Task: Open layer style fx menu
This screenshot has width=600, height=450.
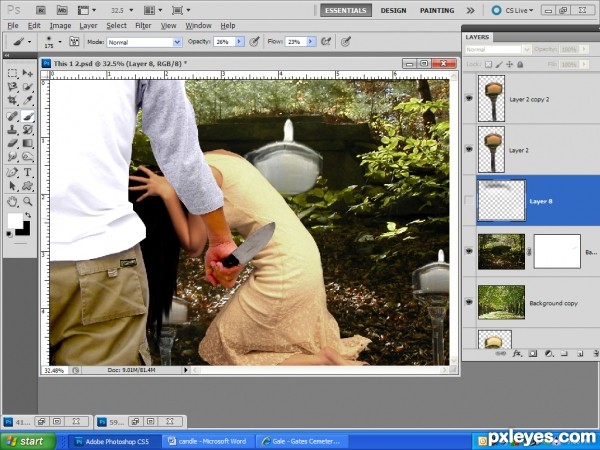Action: coord(517,354)
